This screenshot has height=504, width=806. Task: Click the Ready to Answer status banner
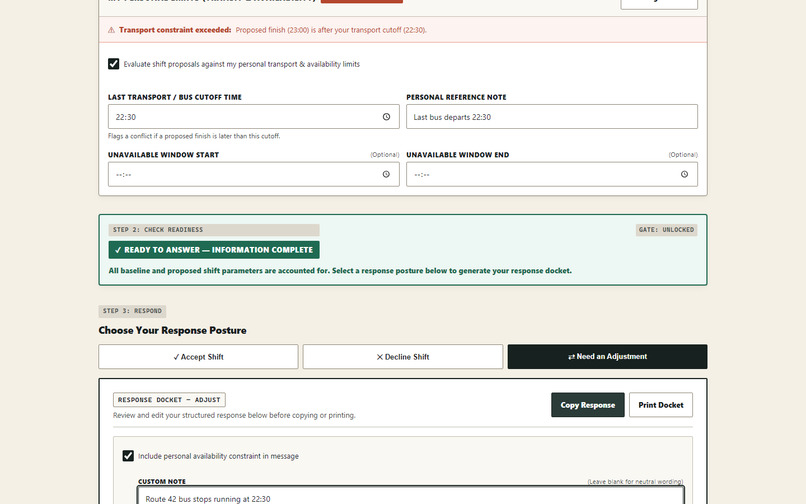point(214,250)
